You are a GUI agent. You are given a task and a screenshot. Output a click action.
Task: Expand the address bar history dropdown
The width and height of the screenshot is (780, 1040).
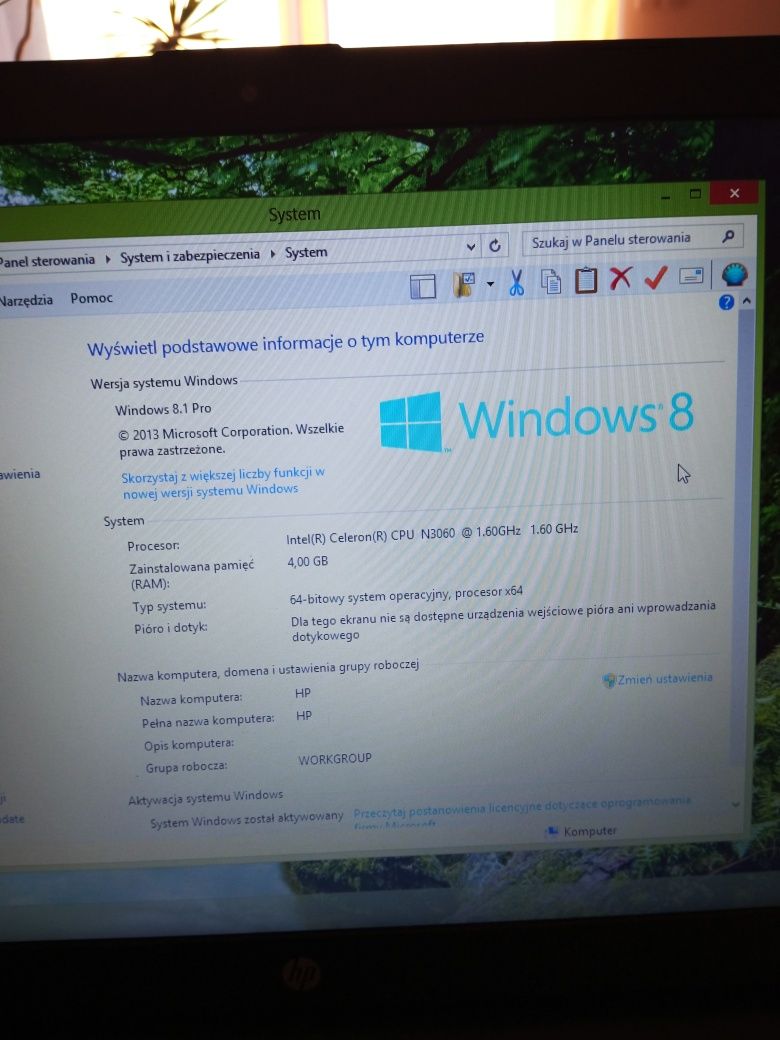click(x=471, y=247)
